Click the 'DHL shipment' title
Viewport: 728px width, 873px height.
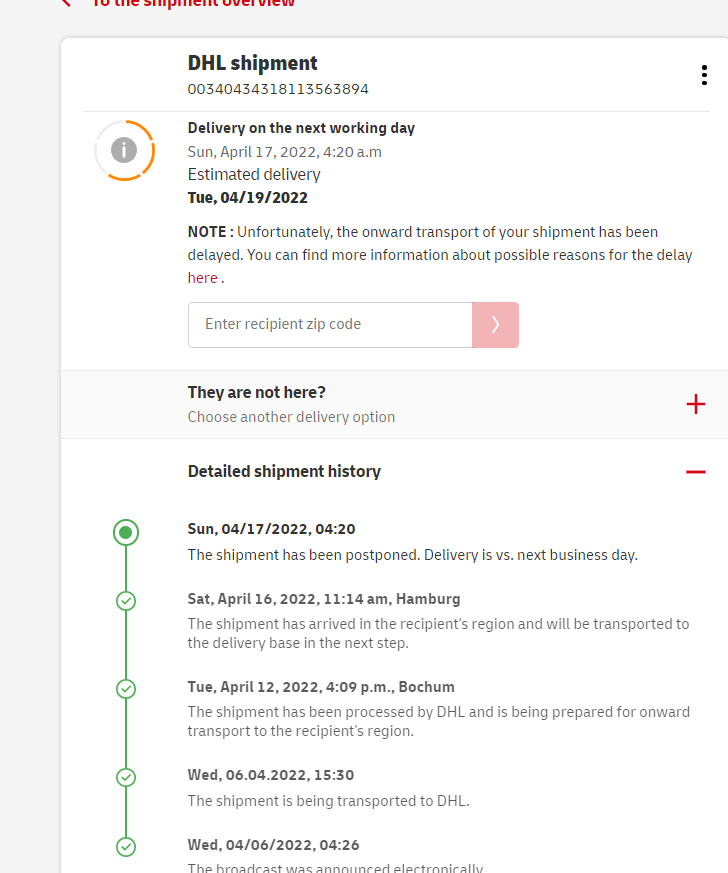pyautogui.click(x=252, y=63)
